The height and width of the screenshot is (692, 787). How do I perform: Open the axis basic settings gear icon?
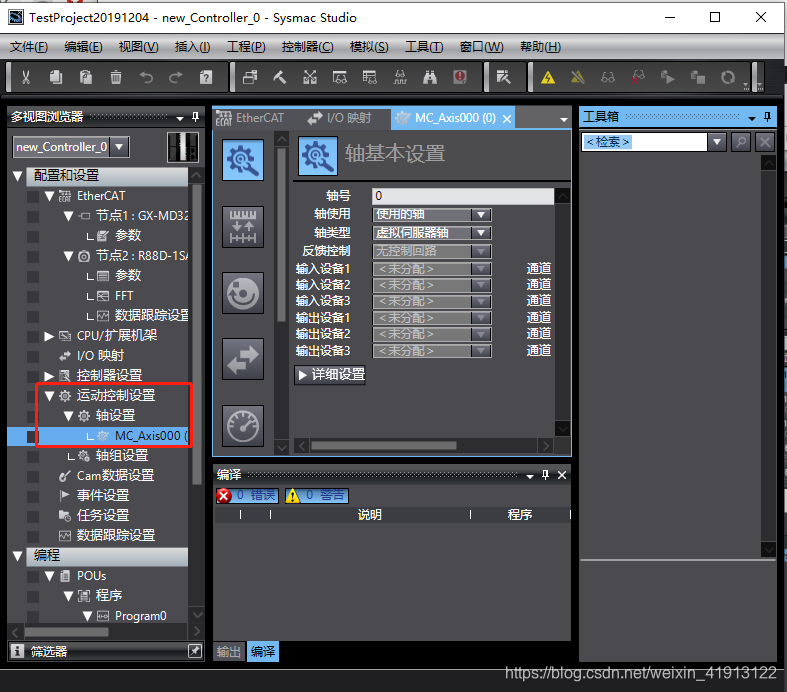243,160
